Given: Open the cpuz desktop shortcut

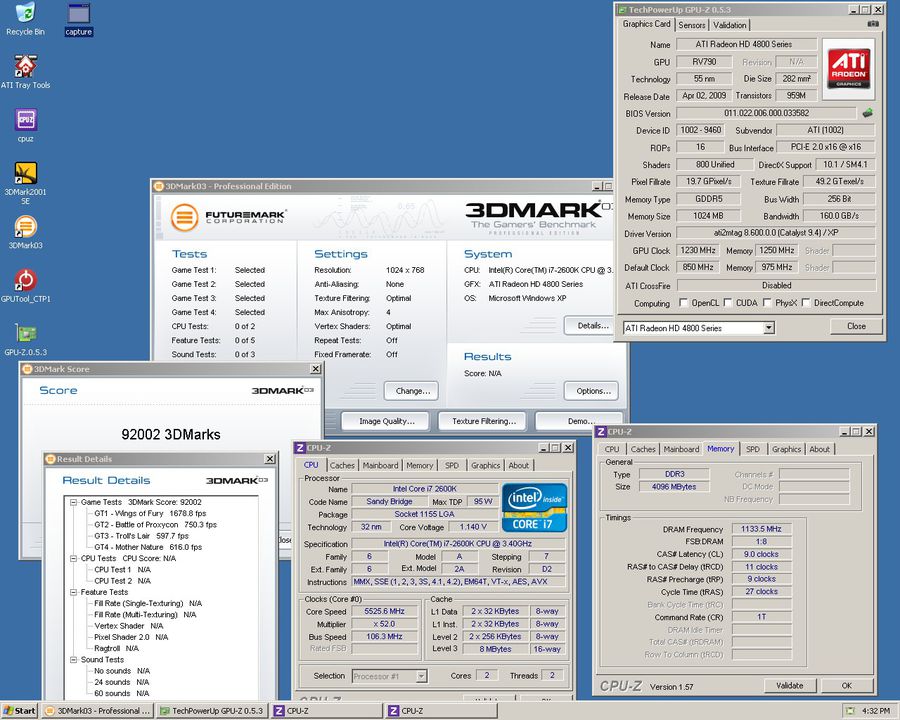Looking at the screenshot, I should (25, 126).
